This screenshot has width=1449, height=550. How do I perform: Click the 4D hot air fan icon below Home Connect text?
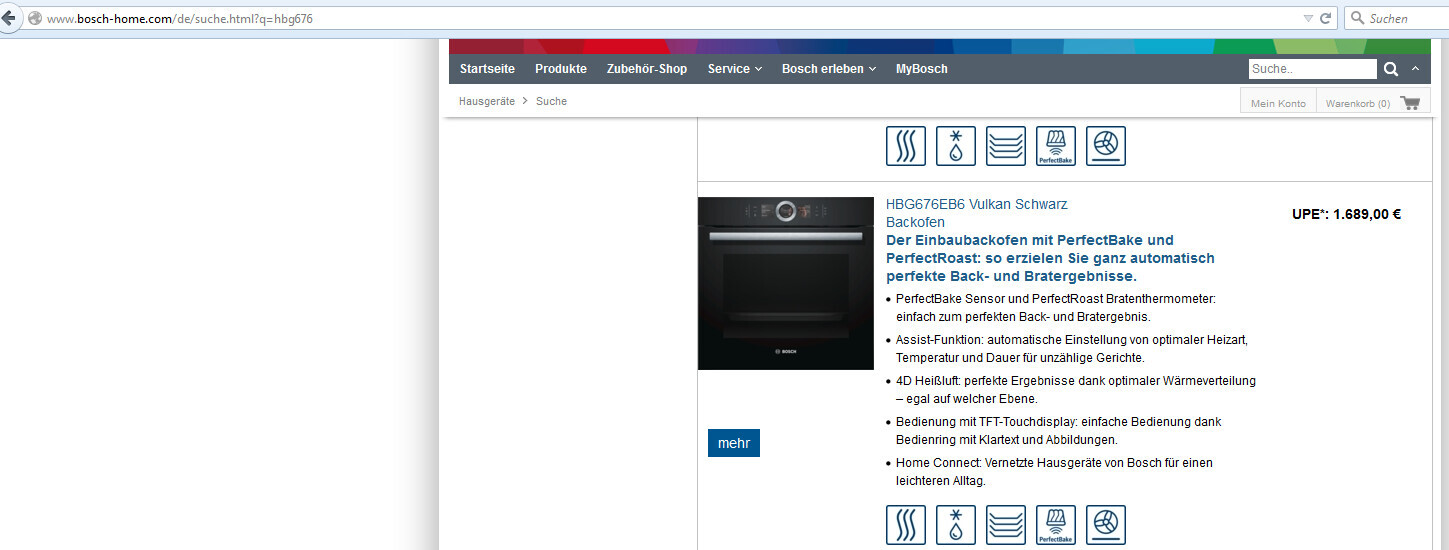(1106, 525)
